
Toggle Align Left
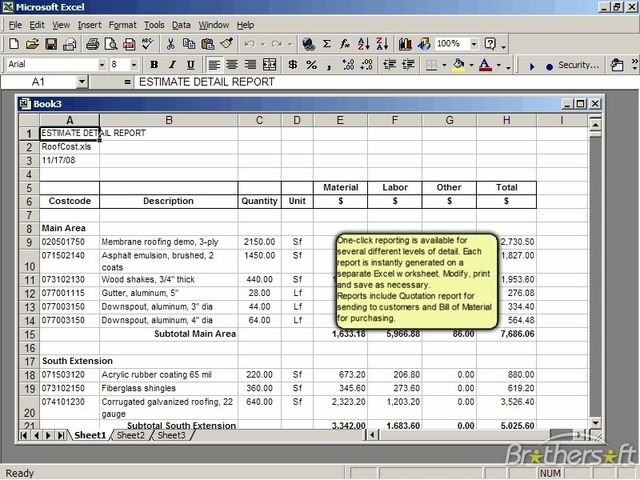click(214, 64)
